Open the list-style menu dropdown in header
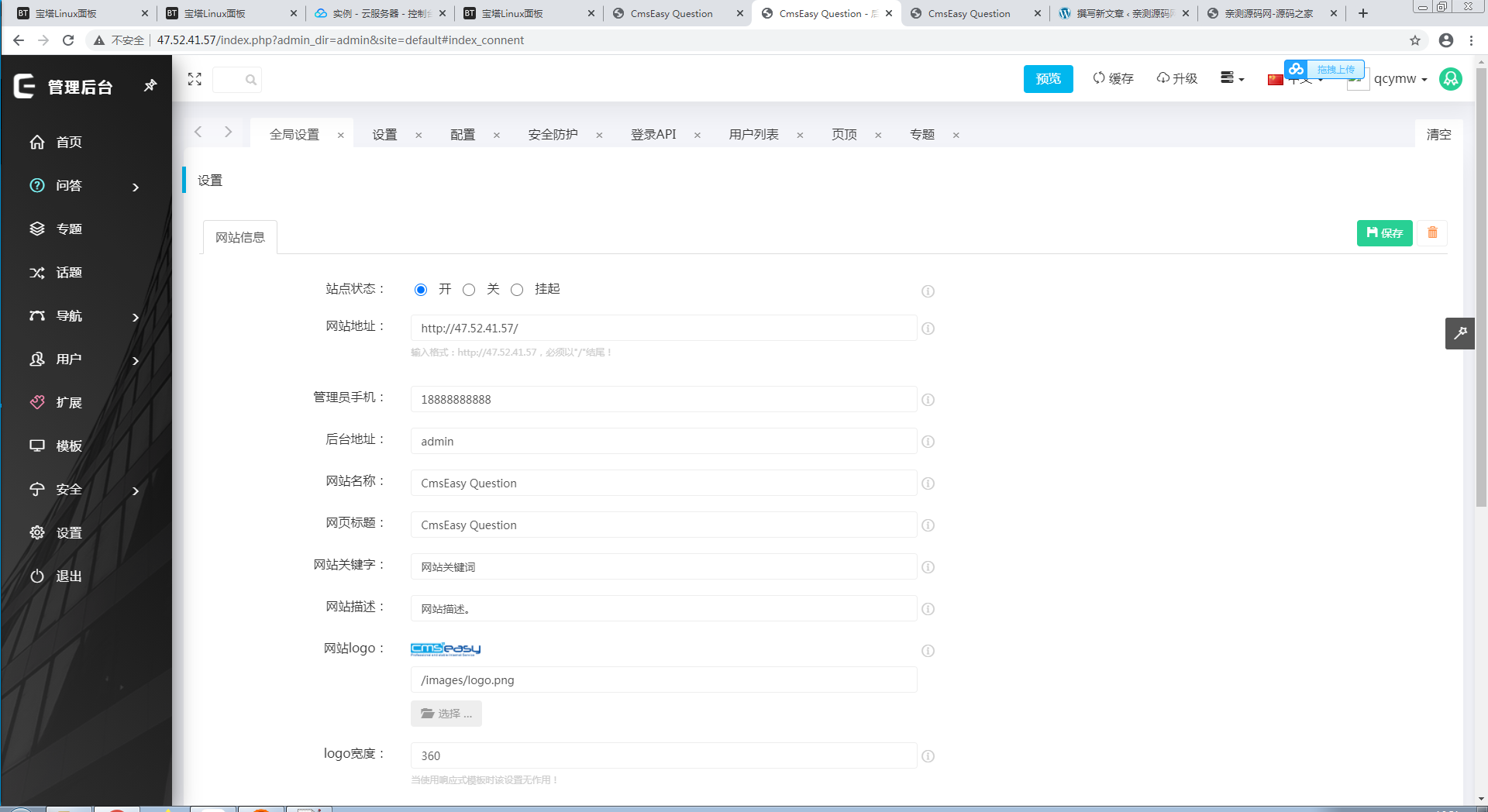 (1231, 77)
